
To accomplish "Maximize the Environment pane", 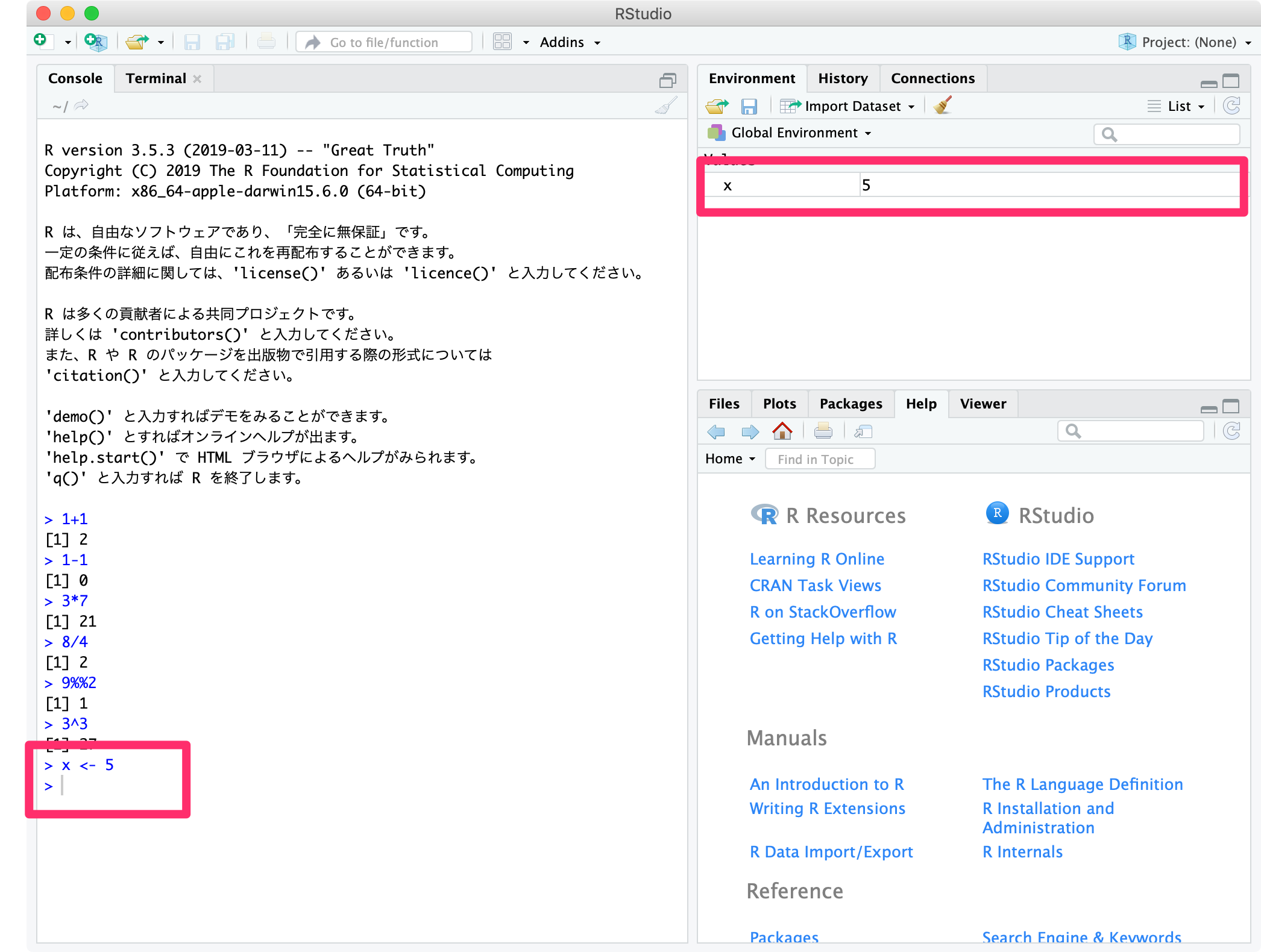I will [x=1231, y=81].
